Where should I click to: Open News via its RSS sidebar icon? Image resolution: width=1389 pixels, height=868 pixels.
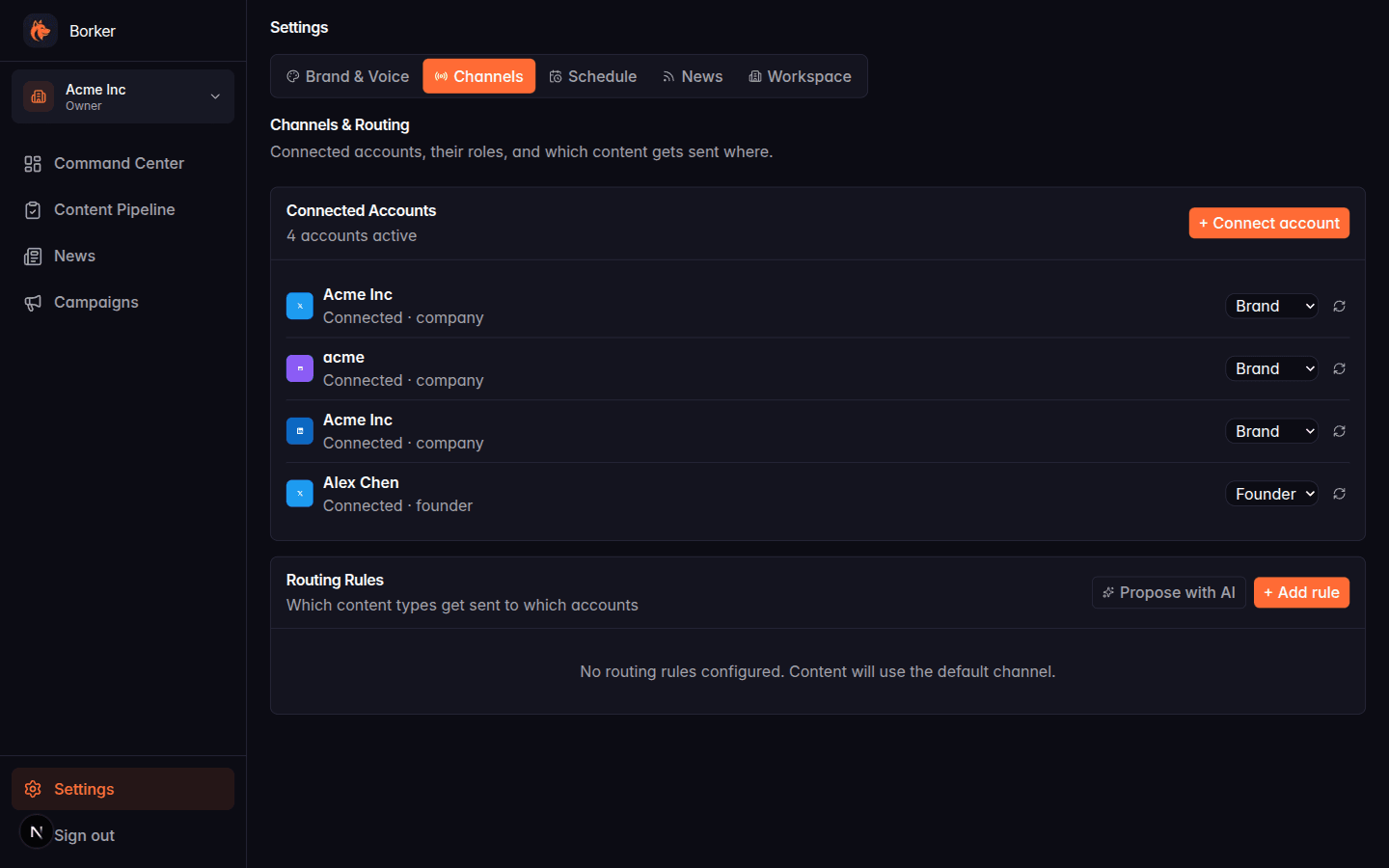[32, 256]
